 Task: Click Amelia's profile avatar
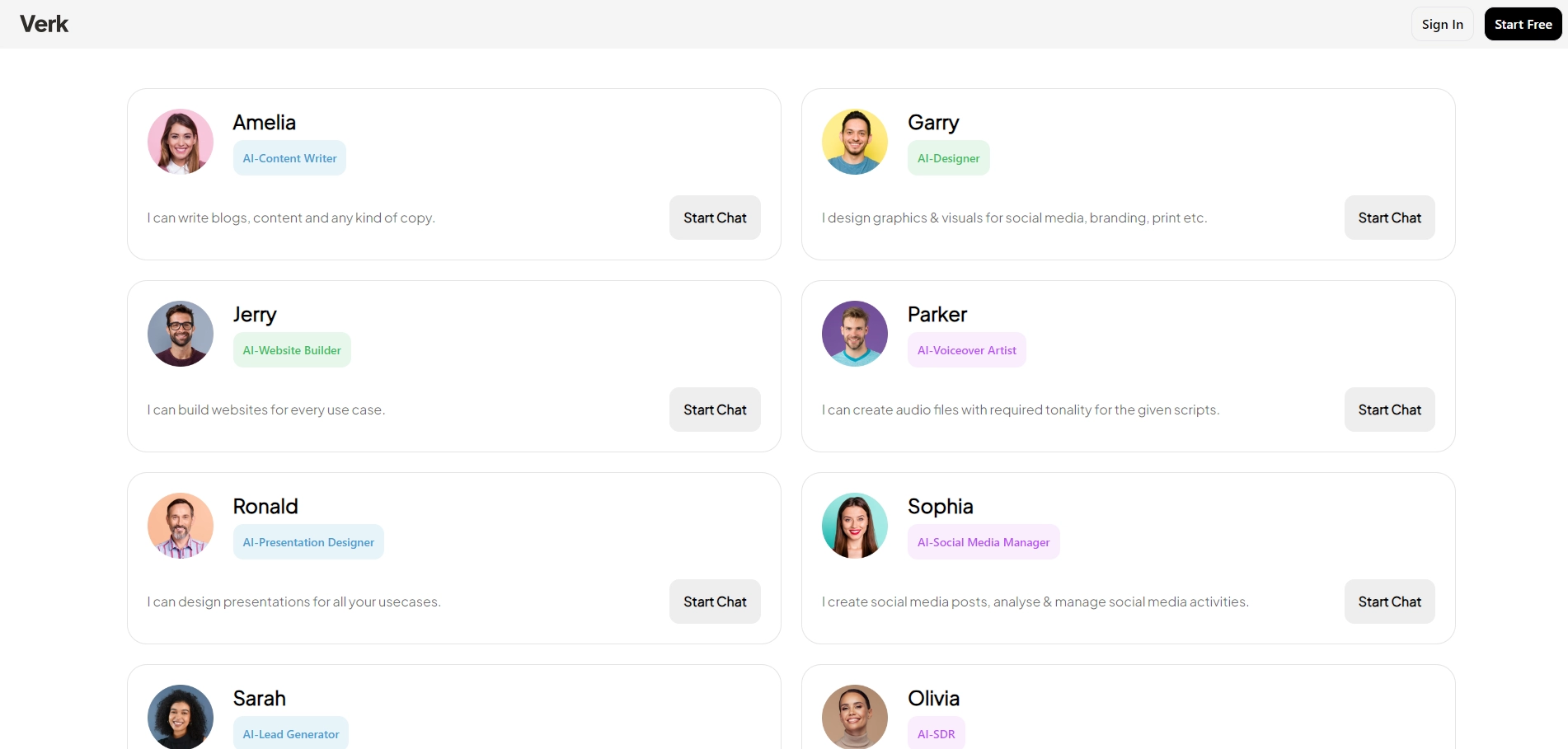[x=181, y=142]
